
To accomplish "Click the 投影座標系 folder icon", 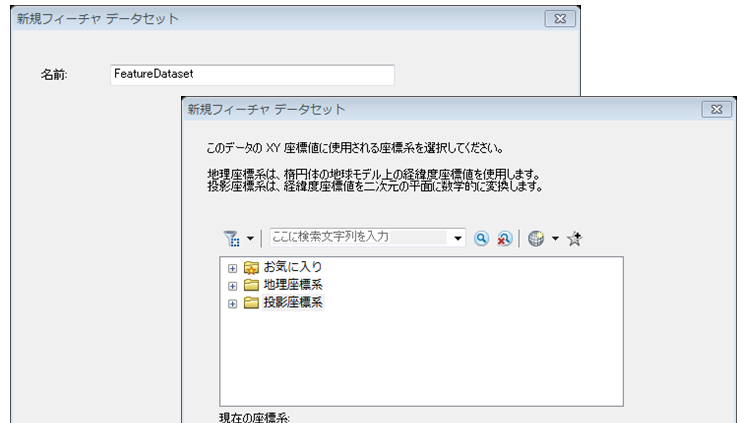I will coord(251,303).
